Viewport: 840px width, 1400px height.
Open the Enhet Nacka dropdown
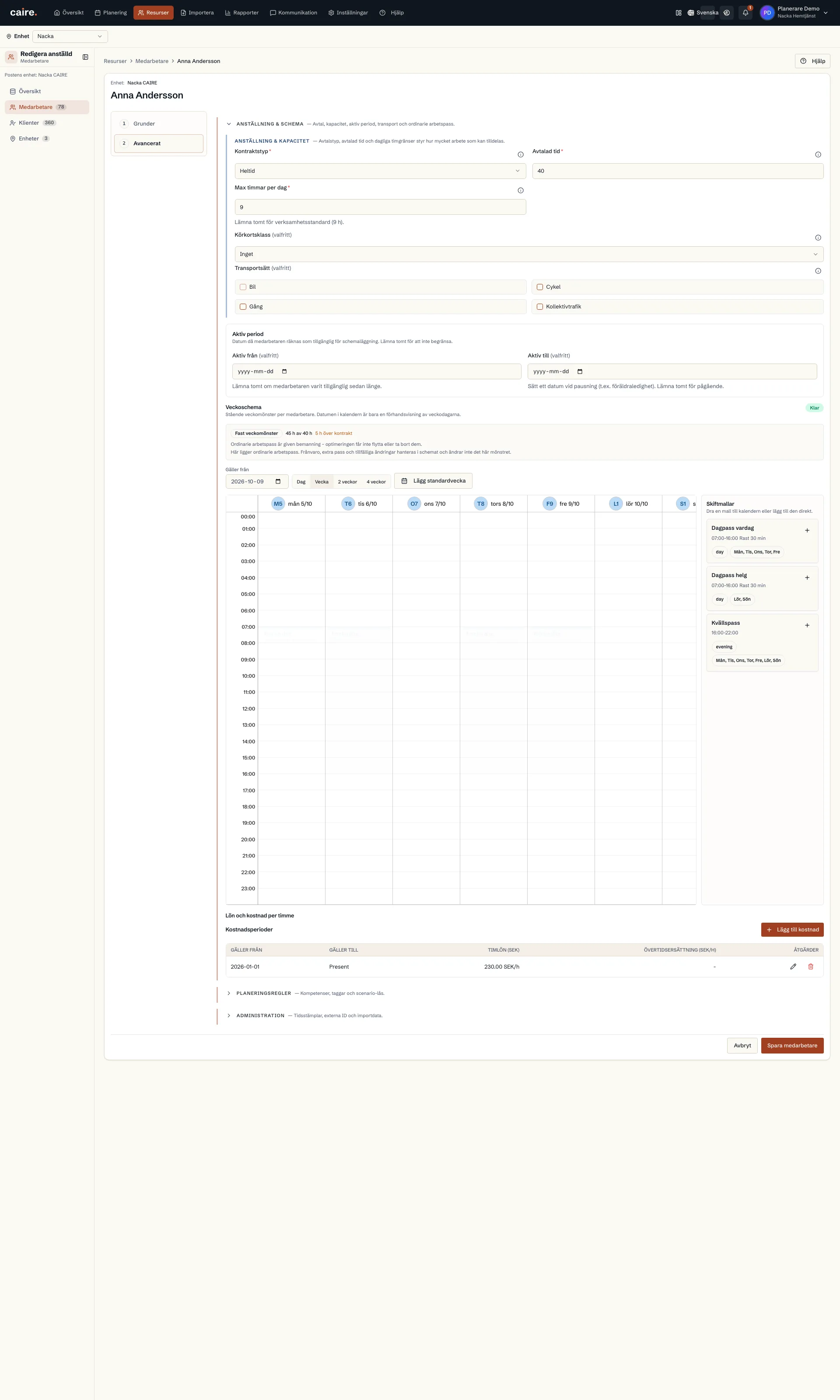[x=70, y=36]
